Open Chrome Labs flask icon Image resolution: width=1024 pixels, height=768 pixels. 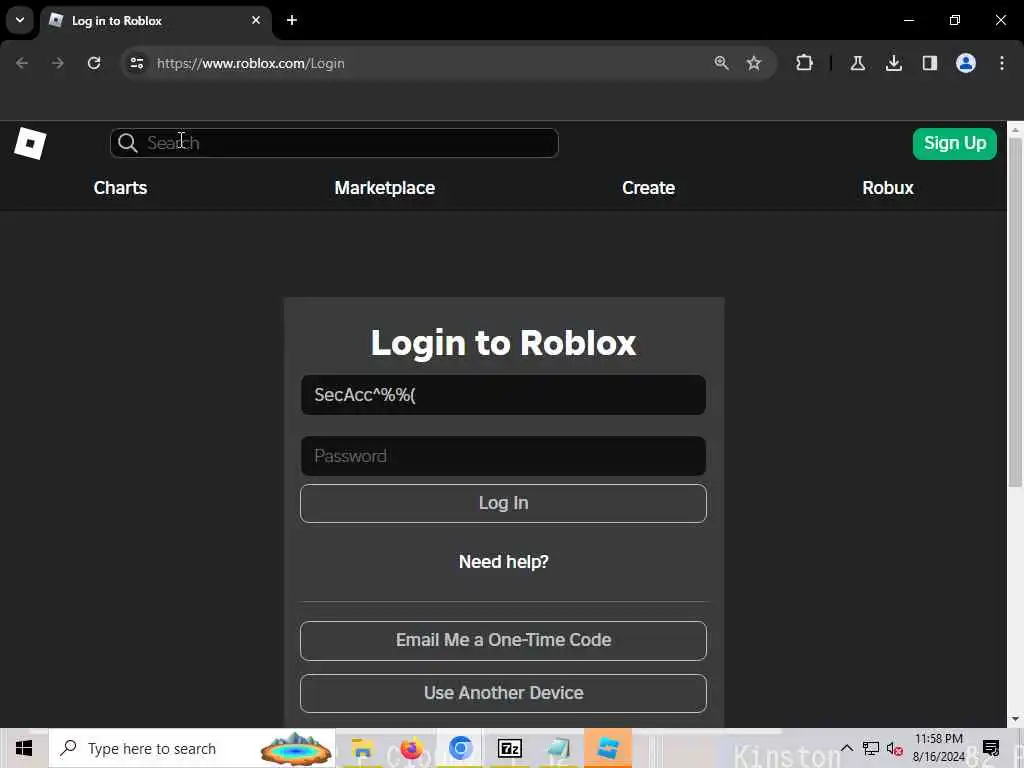click(x=857, y=63)
